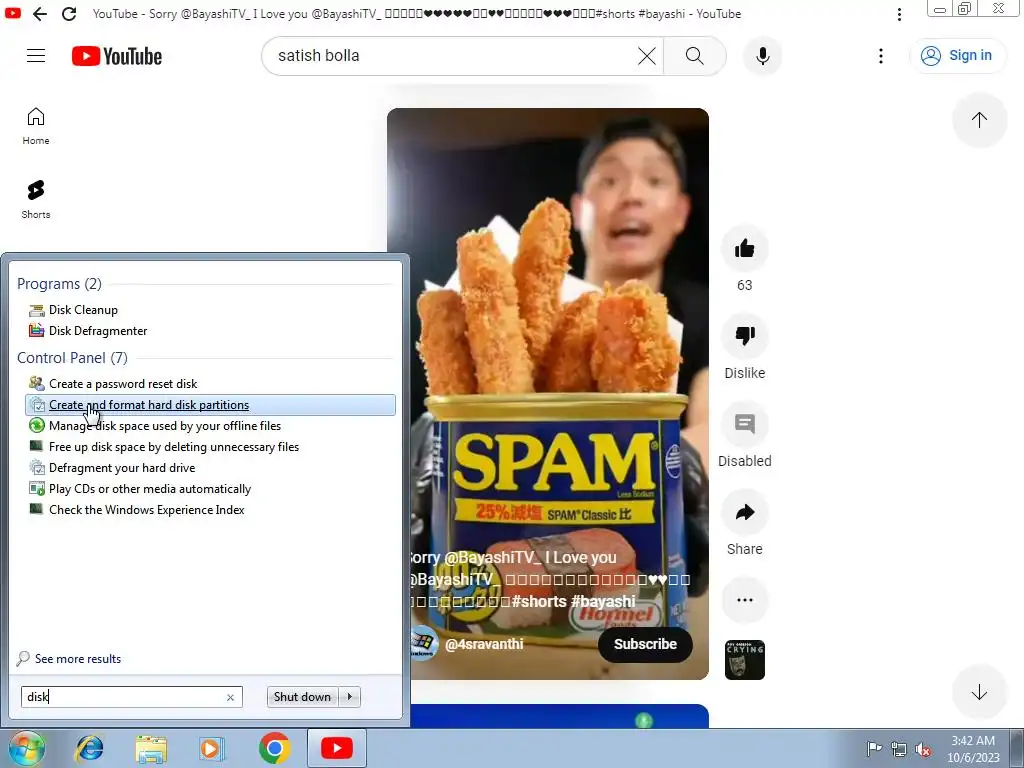Image resolution: width=1024 pixels, height=768 pixels.
Task: Click the Disabled comments icon
Action: tap(744, 424)
